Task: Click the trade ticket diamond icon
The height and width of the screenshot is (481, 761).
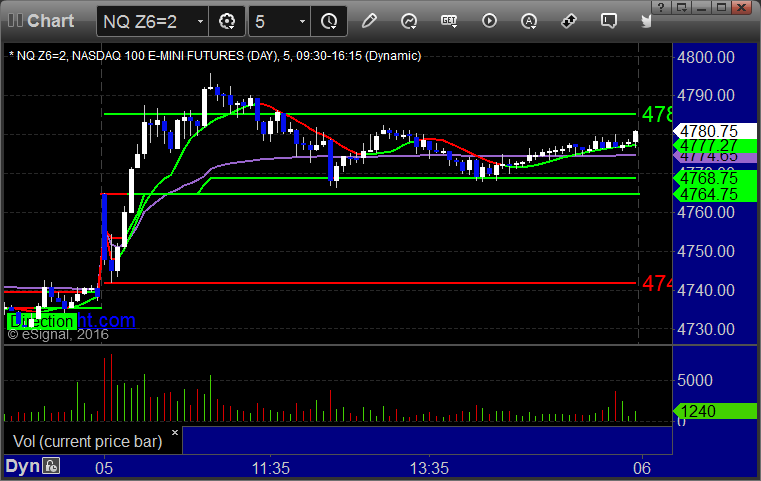Action: (x=569, y=21)
